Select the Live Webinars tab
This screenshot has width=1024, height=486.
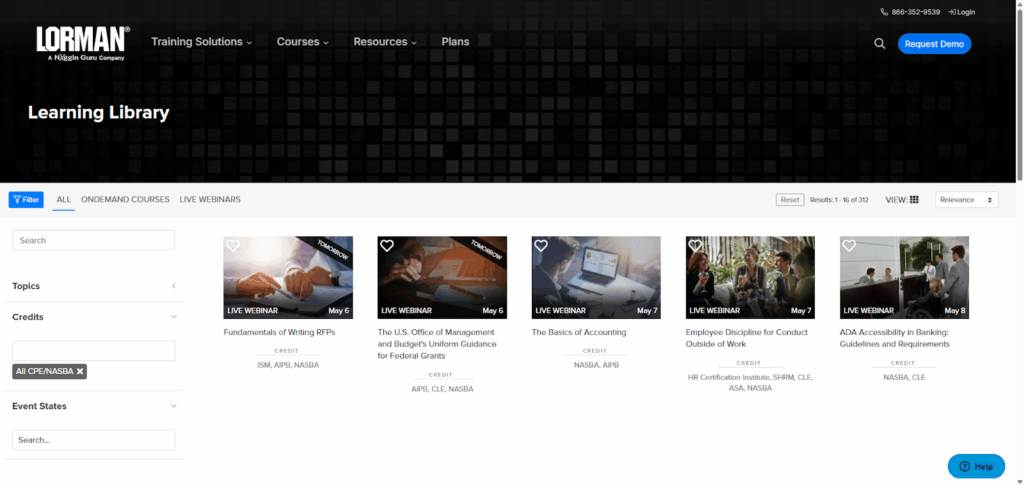click(210, 200)
